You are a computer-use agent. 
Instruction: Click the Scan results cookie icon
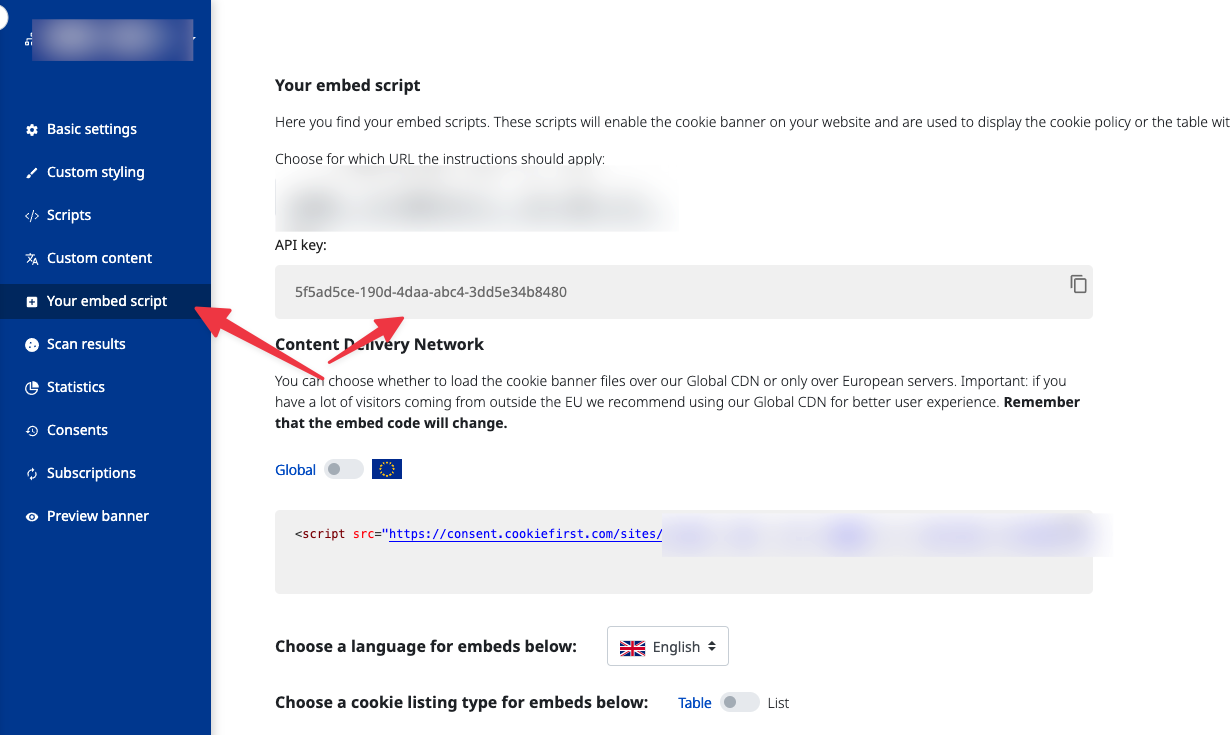(32, 345)
